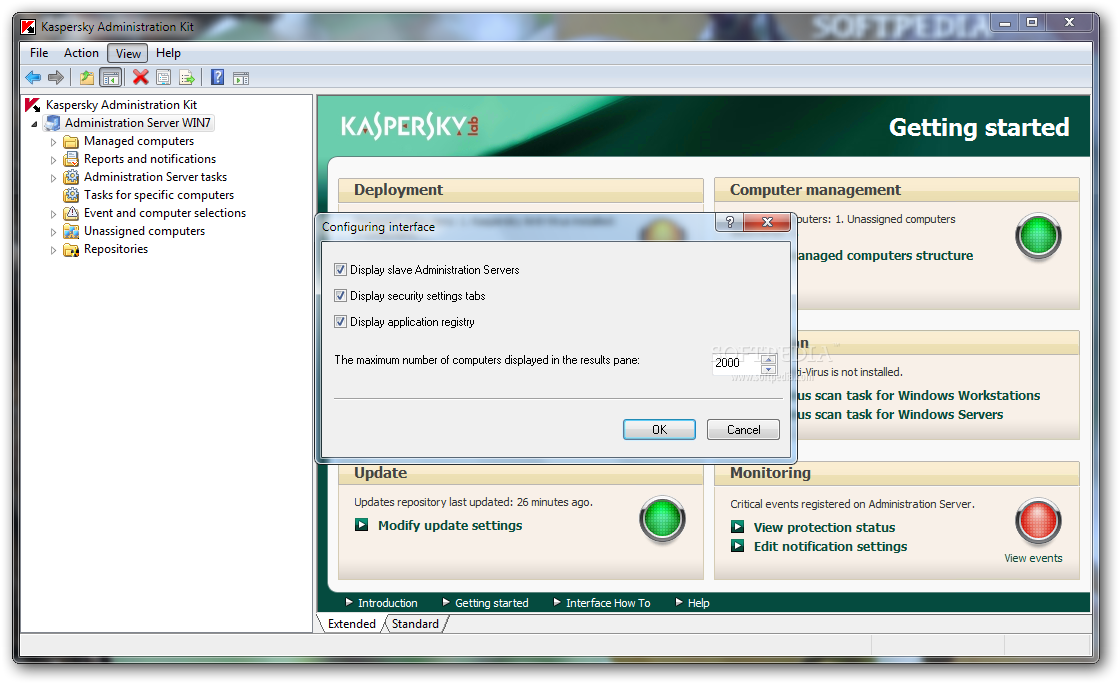Click Cancel in Configuring interface dialog
Screen dimensions: 1120x684
[744, 430]
